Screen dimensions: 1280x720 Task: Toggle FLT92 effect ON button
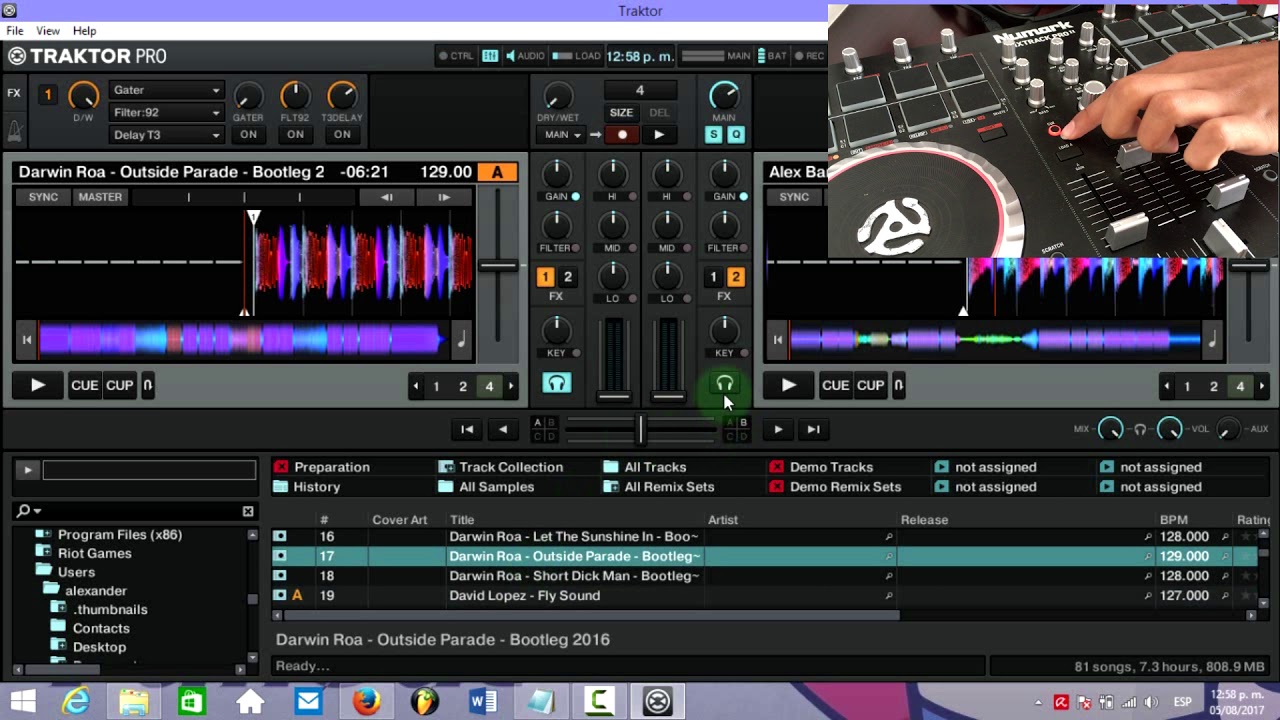click(x=295, y=135)
